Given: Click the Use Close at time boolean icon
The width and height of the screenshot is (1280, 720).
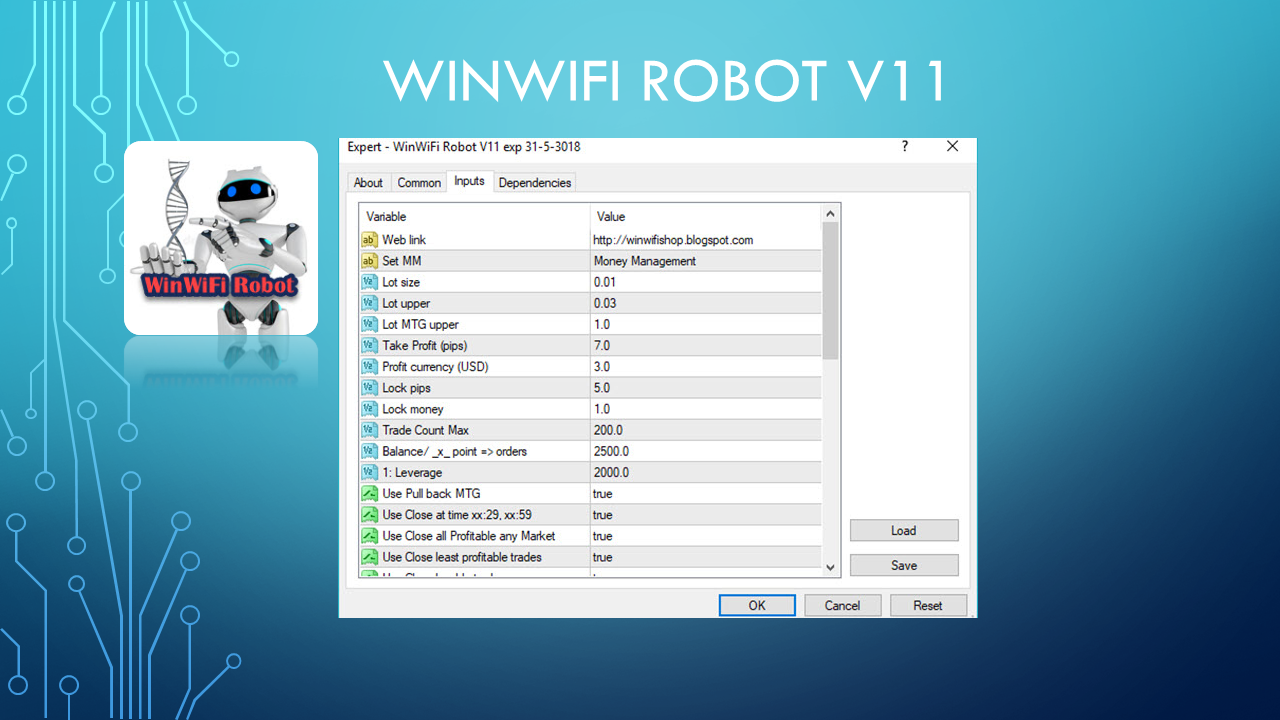Looking at the screenshot, I should (369, 515).
